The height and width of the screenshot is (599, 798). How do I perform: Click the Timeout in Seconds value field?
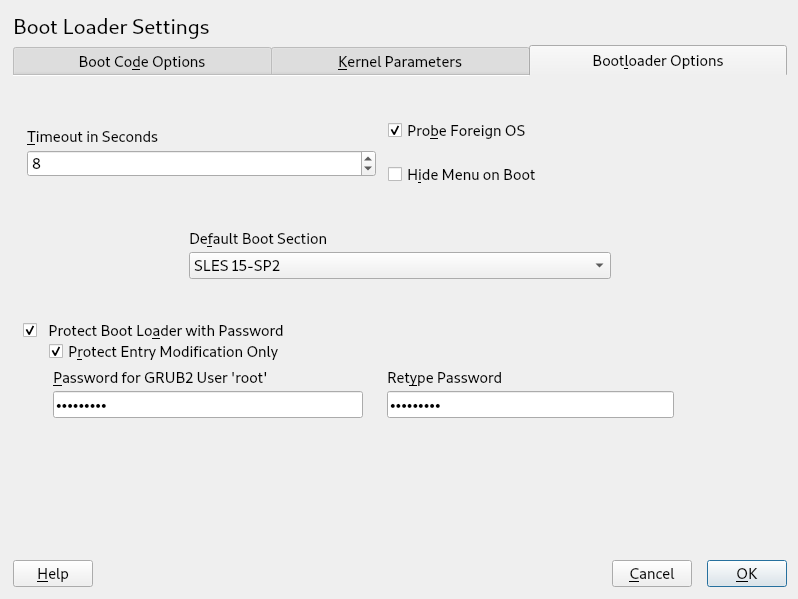coord(194,163)
